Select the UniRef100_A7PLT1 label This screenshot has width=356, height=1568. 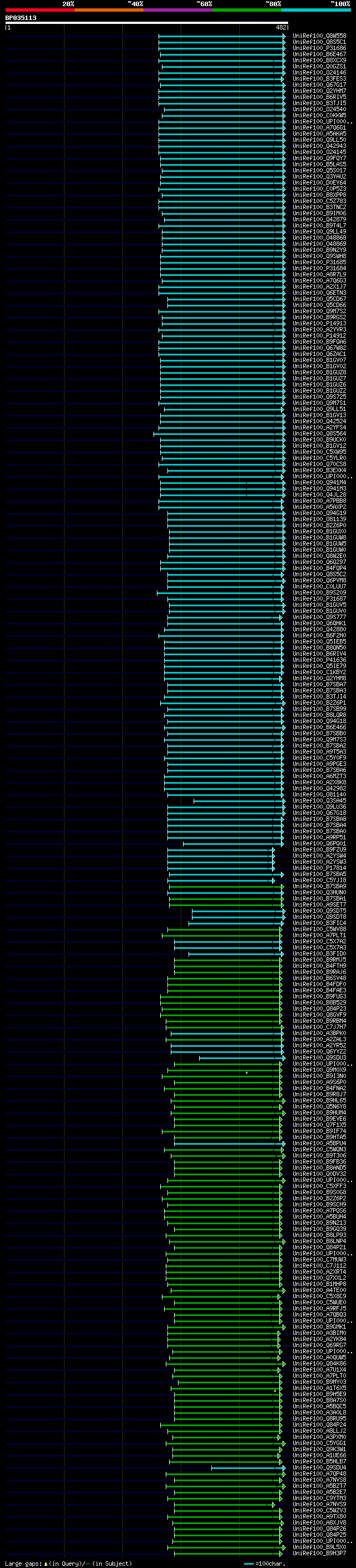319,936
